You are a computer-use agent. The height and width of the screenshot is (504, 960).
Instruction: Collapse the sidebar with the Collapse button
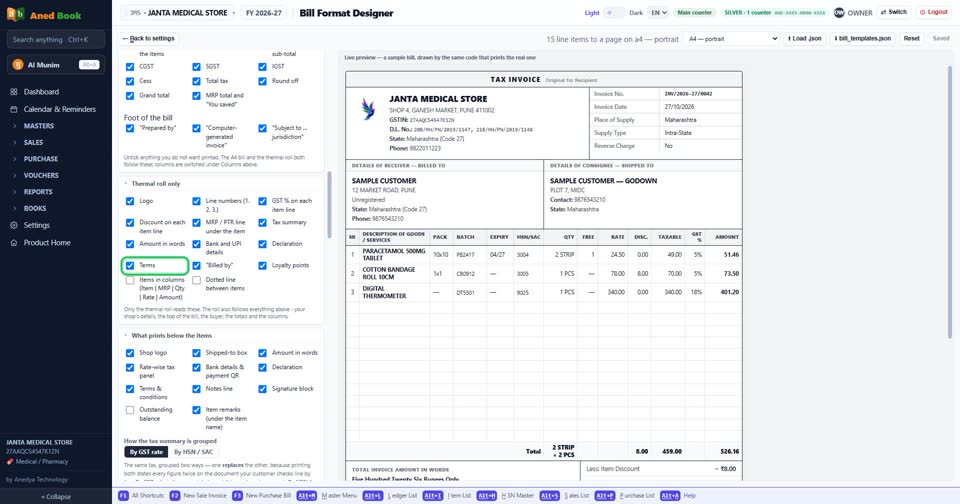56,497
